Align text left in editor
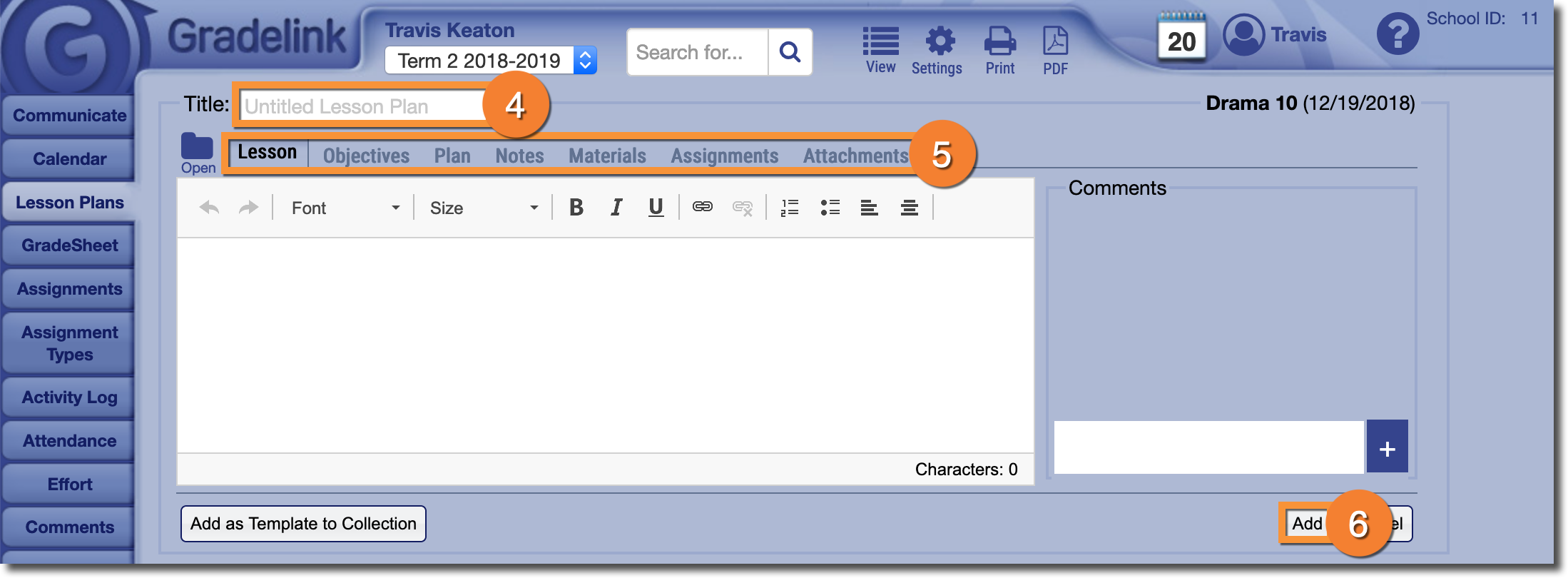Image resolution: width=1568 pixels, height=578 pixels. (x=869, y=208)
